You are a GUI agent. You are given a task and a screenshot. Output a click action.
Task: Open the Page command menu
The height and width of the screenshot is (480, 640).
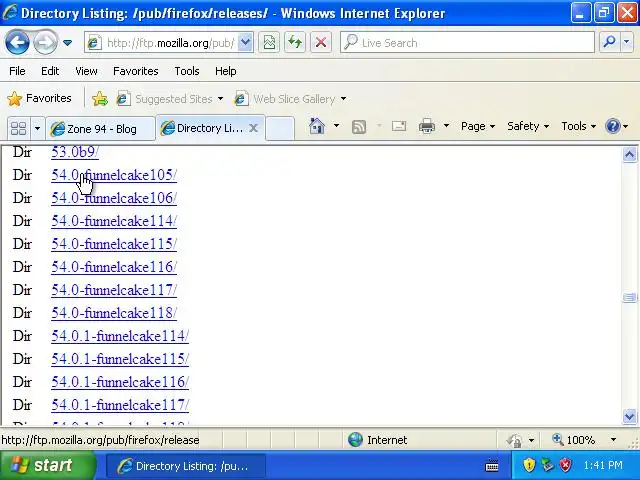[x=478, y=126]
